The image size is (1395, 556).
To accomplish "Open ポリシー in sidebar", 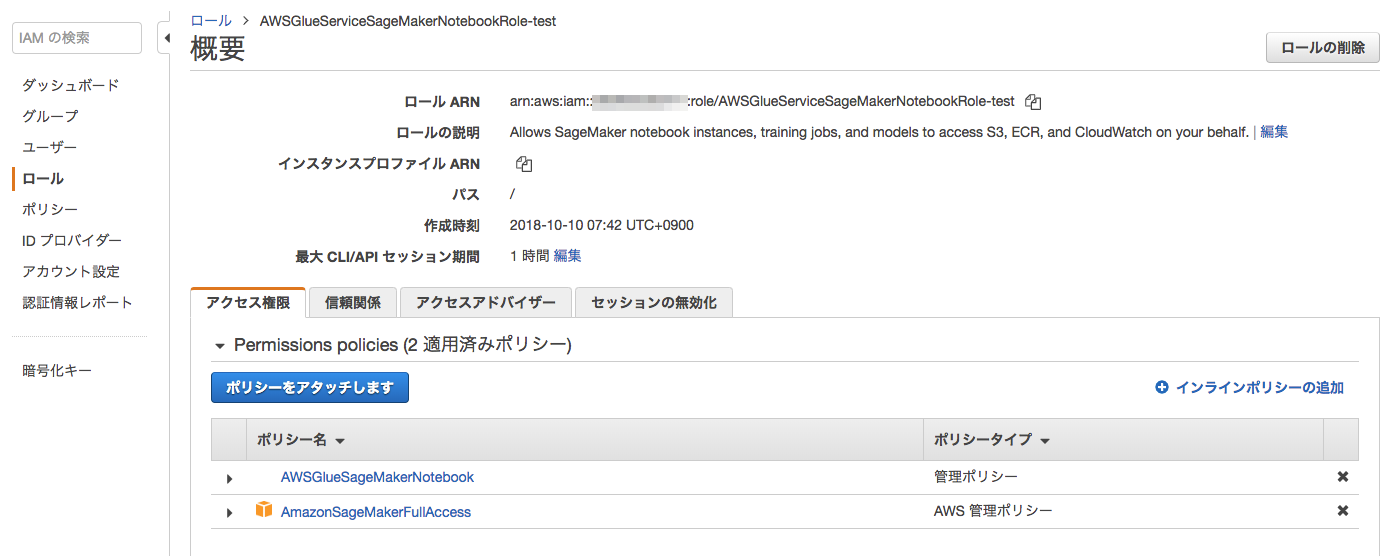I will point(50,209).
